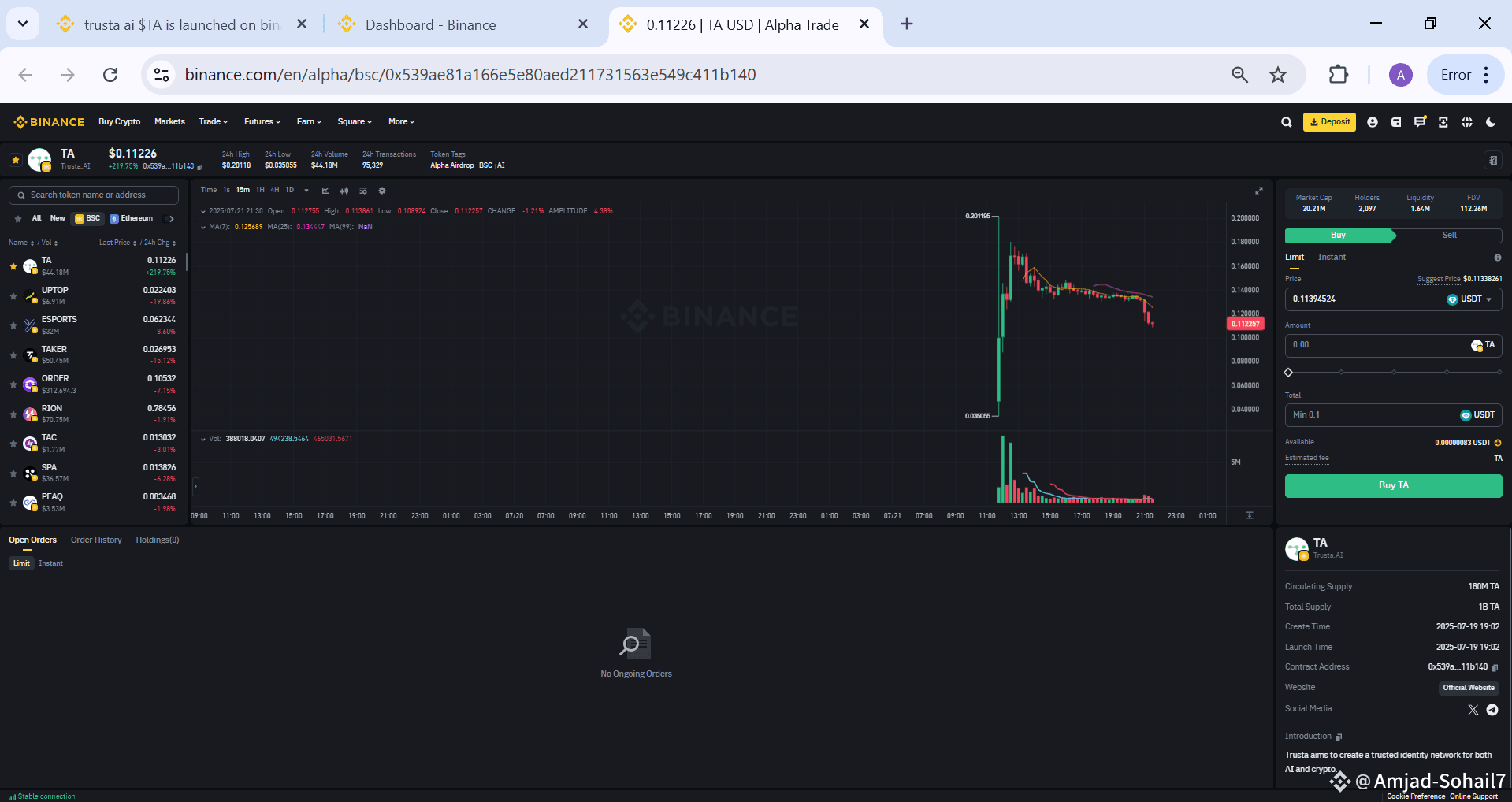Switch to the Sell tab

1449,236
